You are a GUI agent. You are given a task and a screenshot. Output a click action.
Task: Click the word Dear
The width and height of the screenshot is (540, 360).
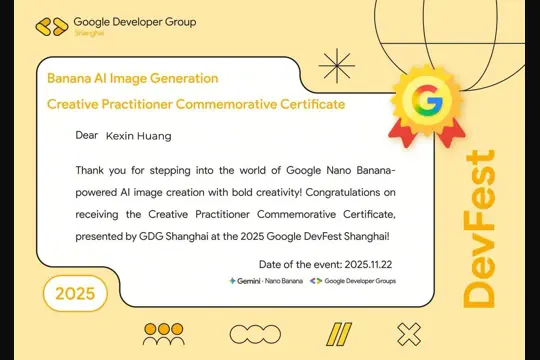(x=86, y=135)
